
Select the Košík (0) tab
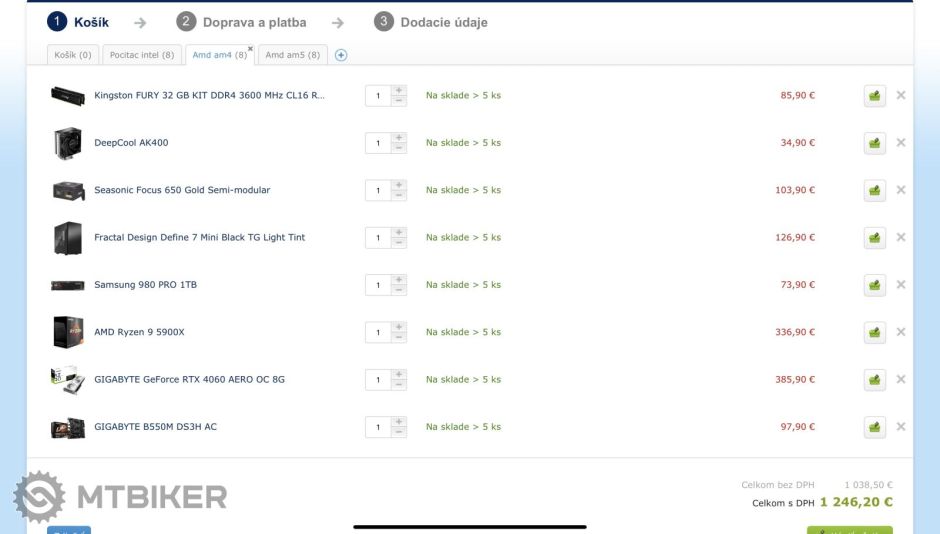[x=71, y=55]
